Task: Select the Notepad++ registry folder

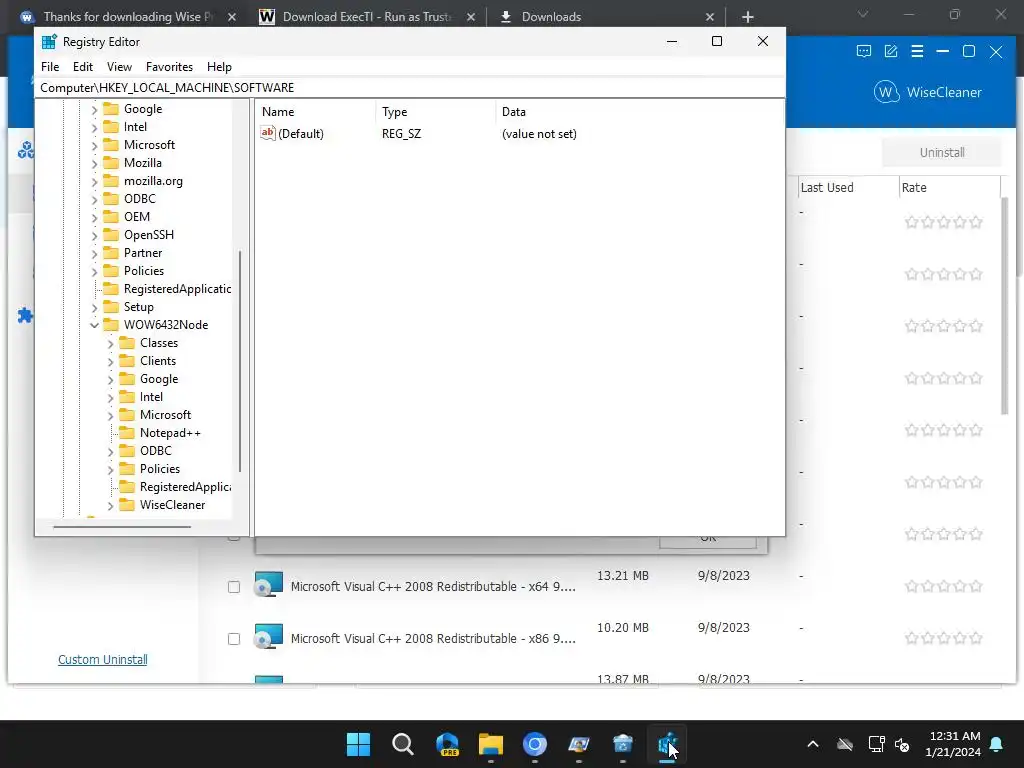Action: (x=170, y=433)
